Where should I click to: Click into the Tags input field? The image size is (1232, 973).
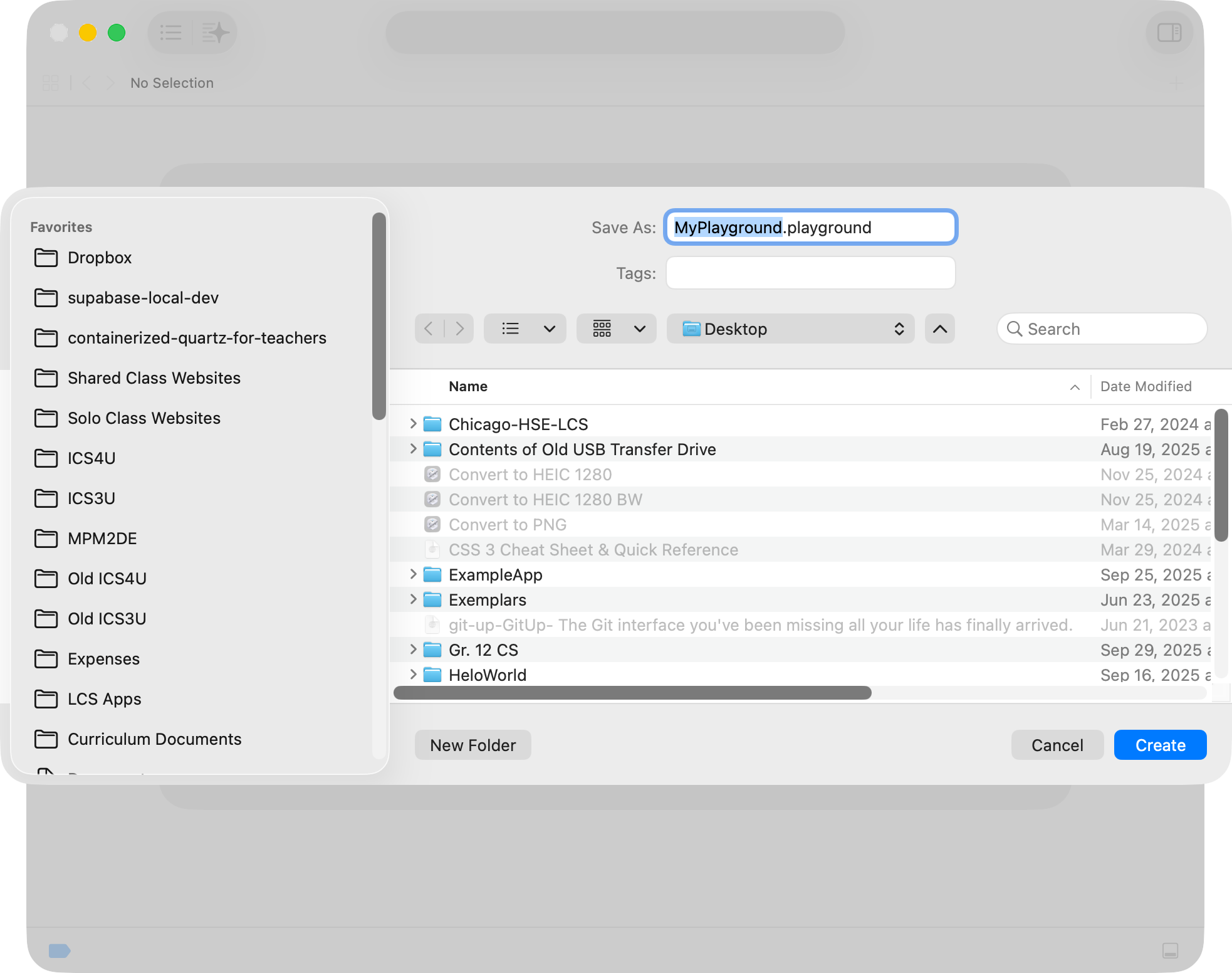[810, 273]
